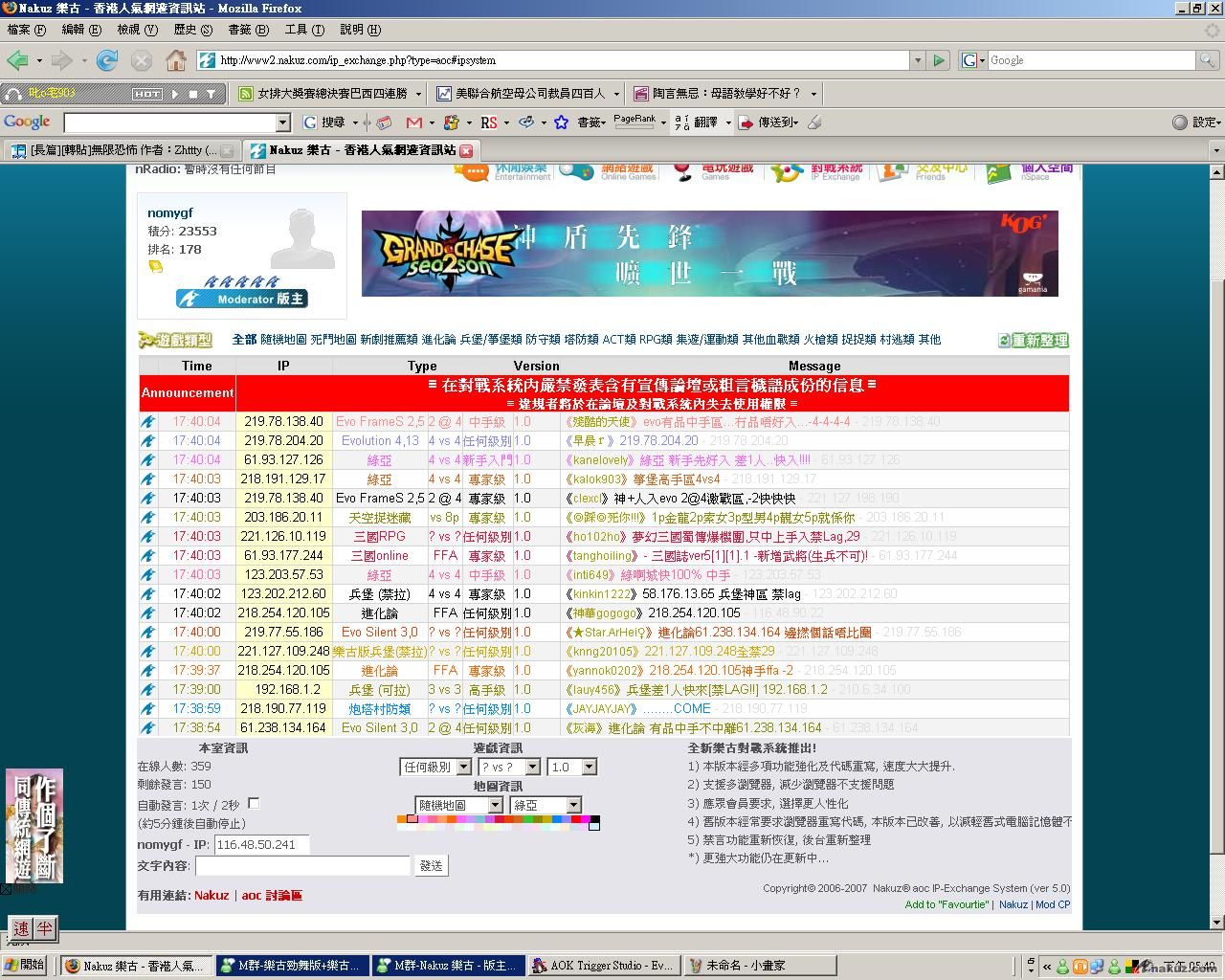This screenshot has height=980, width=1225.
Task: Open the 工具 menu
Action: pos(303,30)
